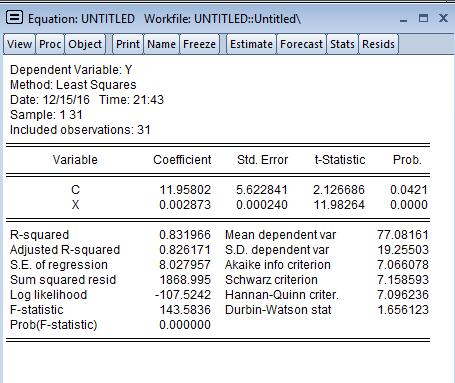
Task: Close the equation window
Action: coord(443,18)
